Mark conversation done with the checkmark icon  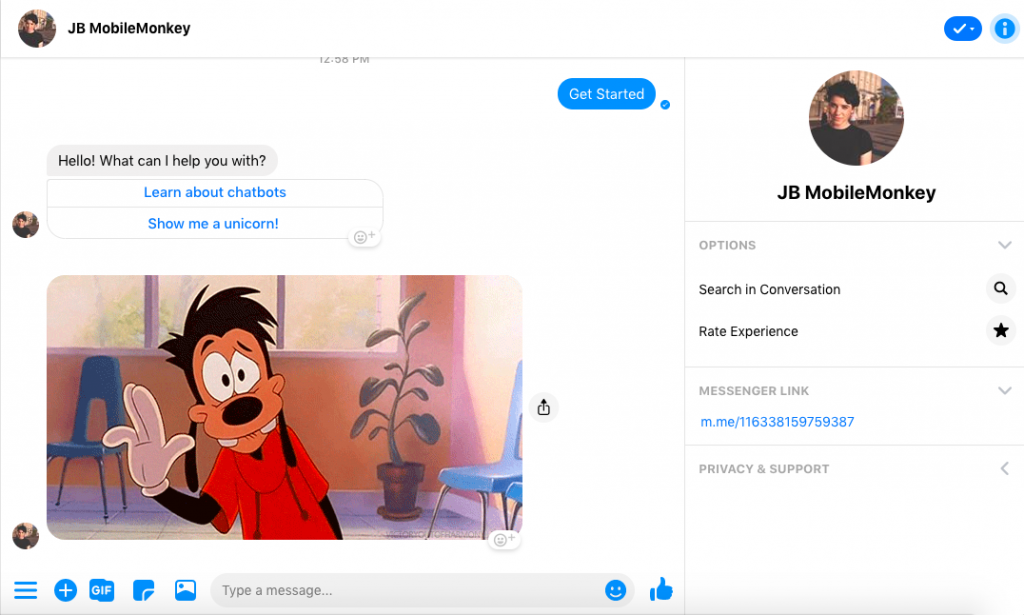[962, 28]
